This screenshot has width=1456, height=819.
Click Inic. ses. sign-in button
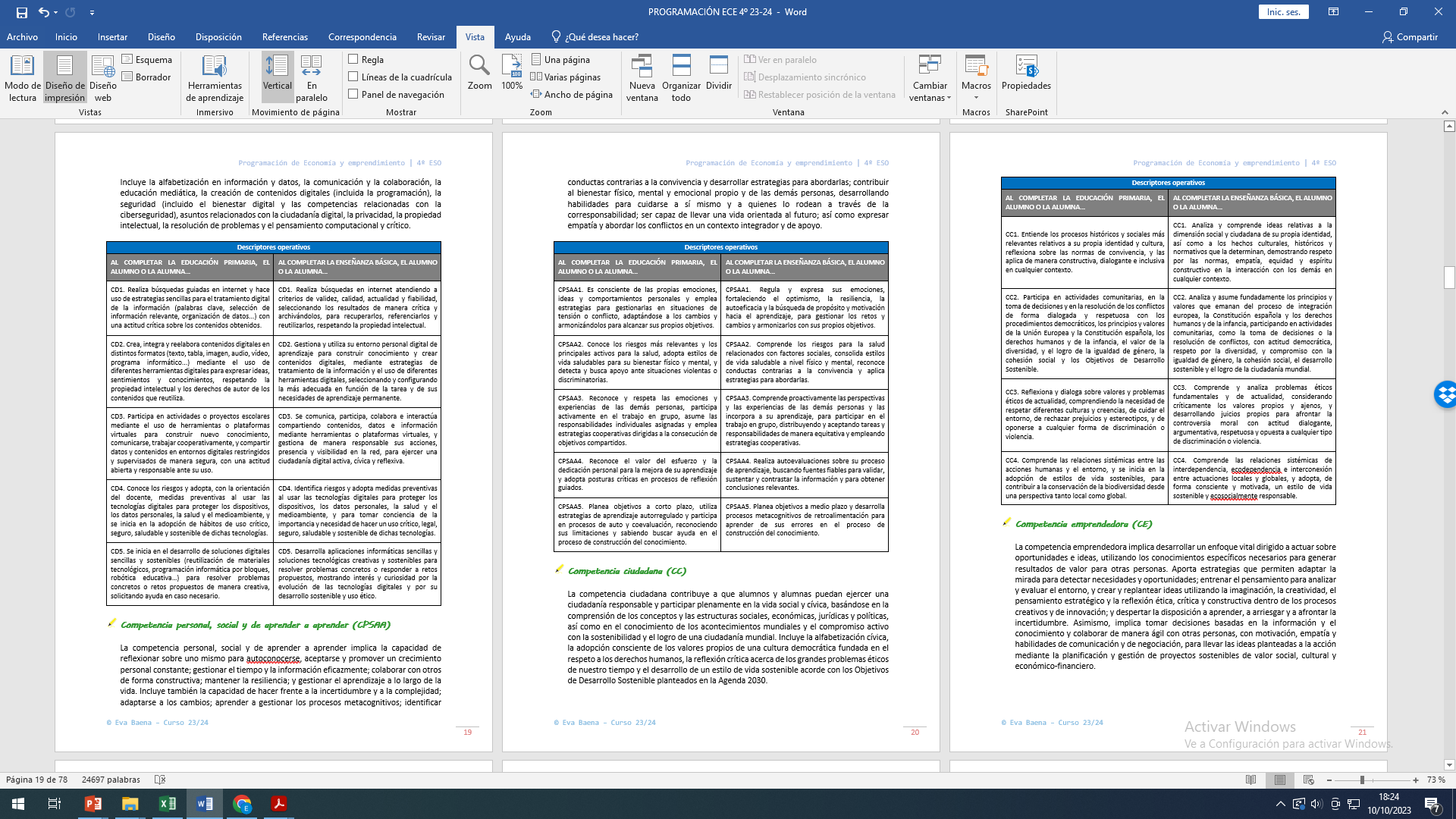click(1283, 12)
